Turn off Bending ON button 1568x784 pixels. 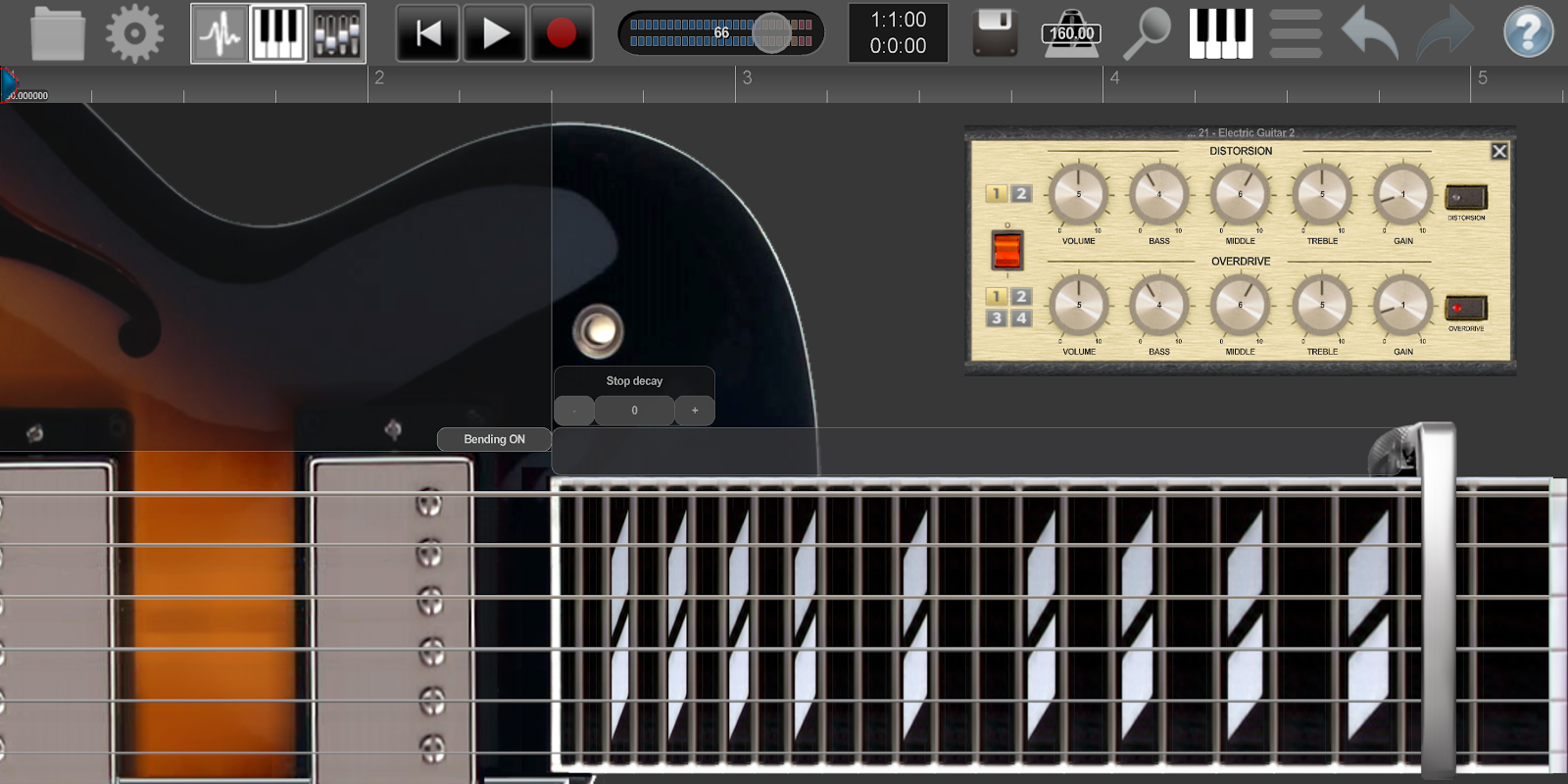(494, 439)
